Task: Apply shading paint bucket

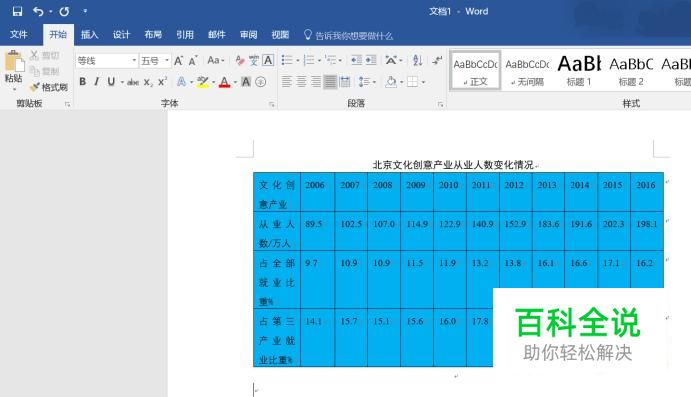Action: coord(391,82)
